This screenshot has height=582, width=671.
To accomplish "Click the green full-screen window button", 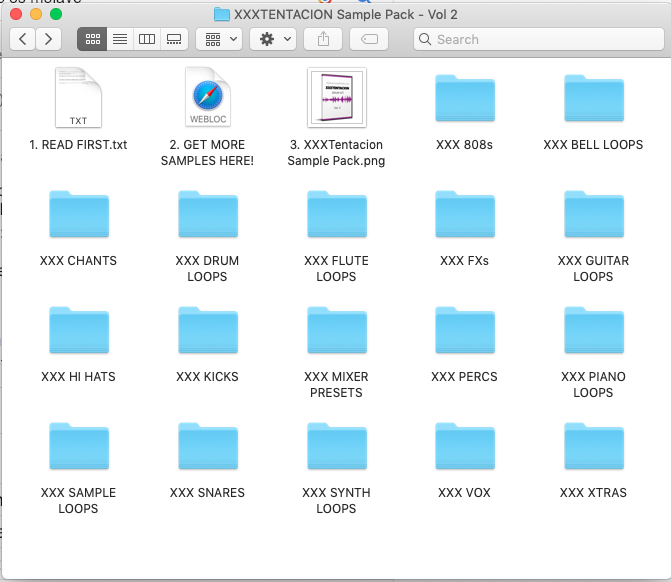I will pos(56,14).
